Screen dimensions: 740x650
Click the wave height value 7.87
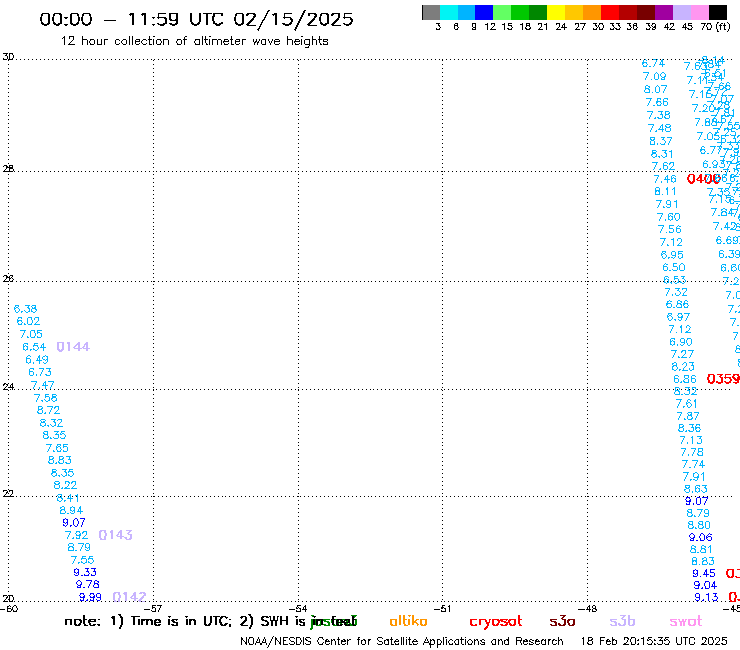[688, 416]
